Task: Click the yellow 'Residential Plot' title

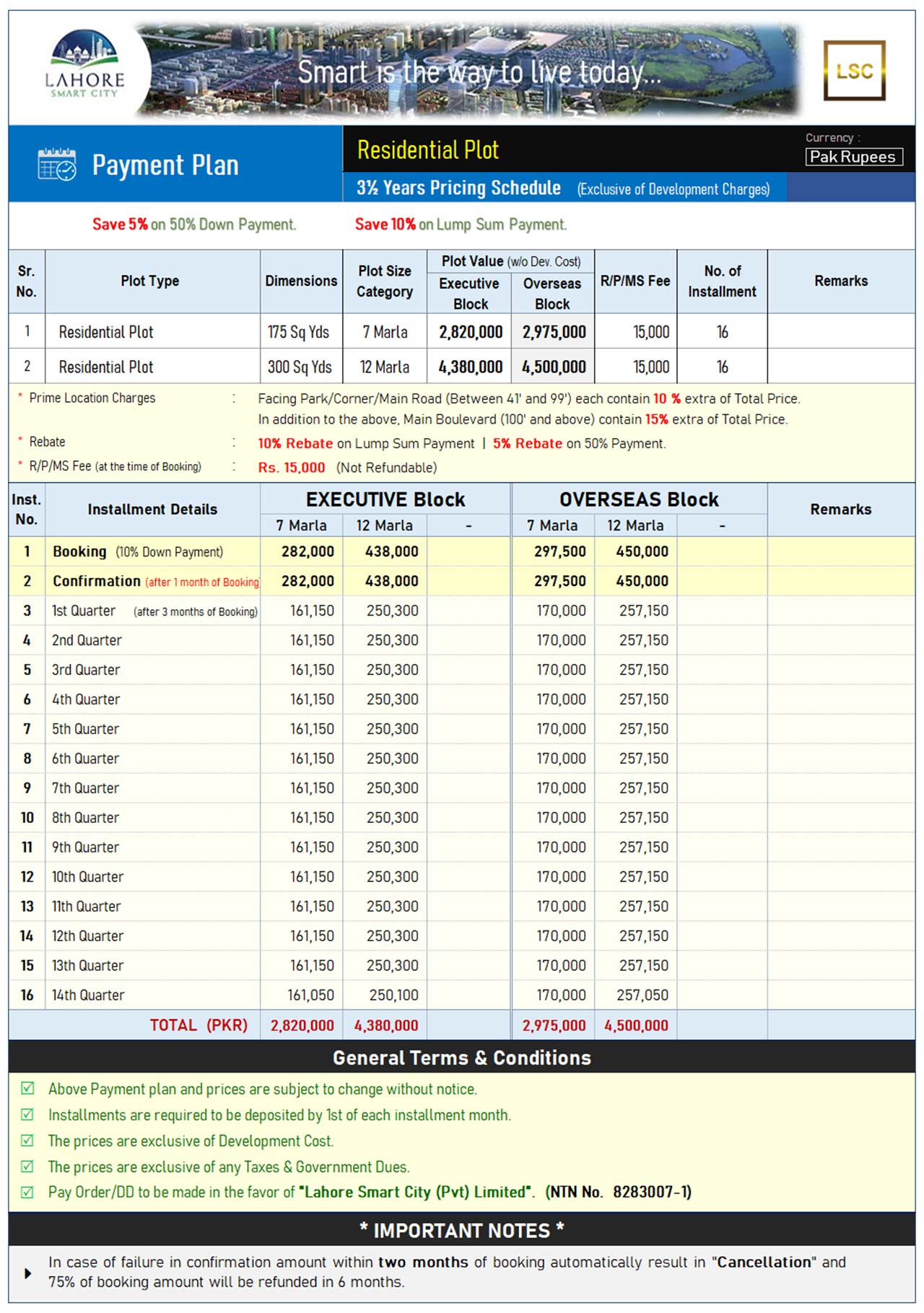Action: [428, 150]
